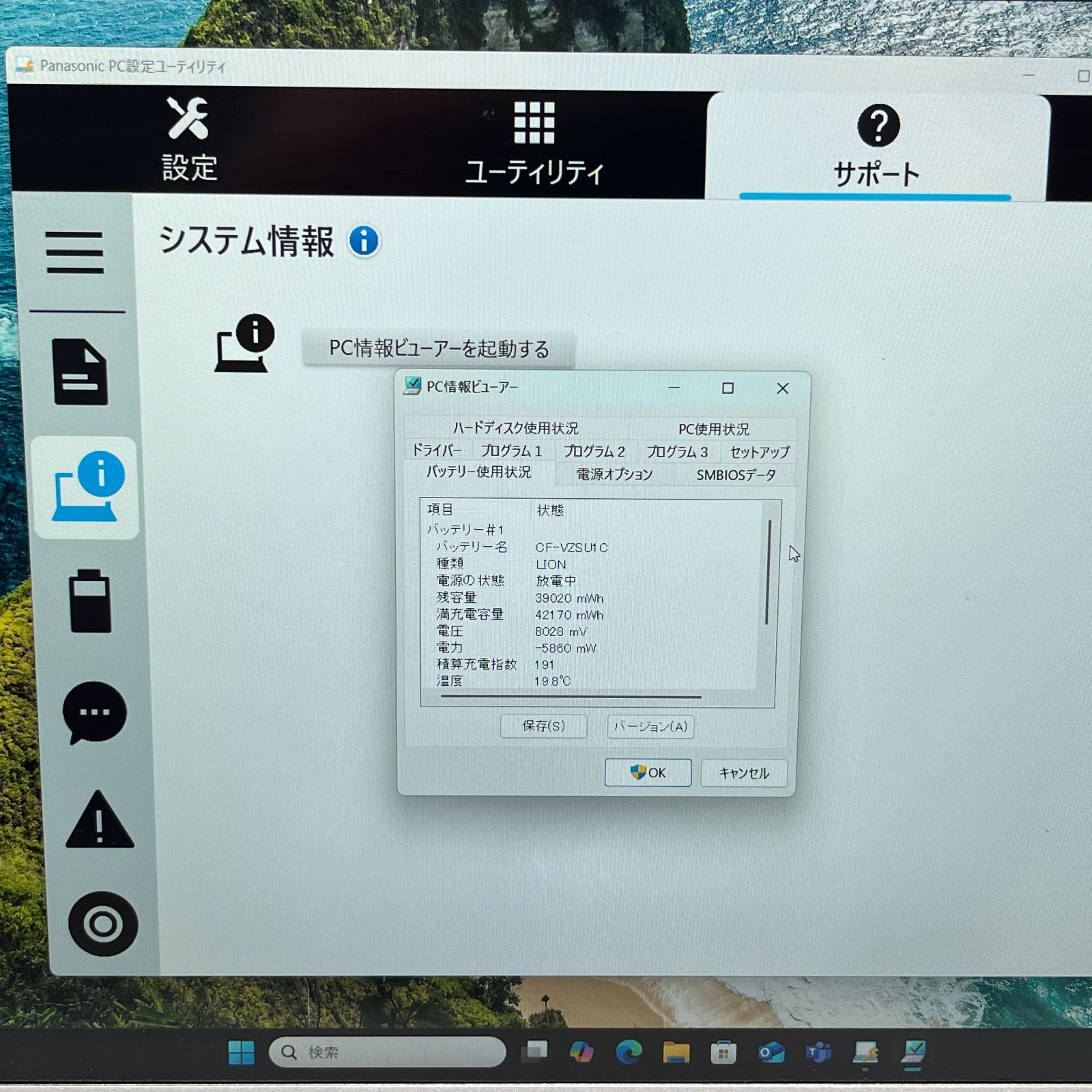The width and height of the screenshot is (1092, 1092).
Task: Select the 電圧 8028 mV row
Action: [512, 631]
